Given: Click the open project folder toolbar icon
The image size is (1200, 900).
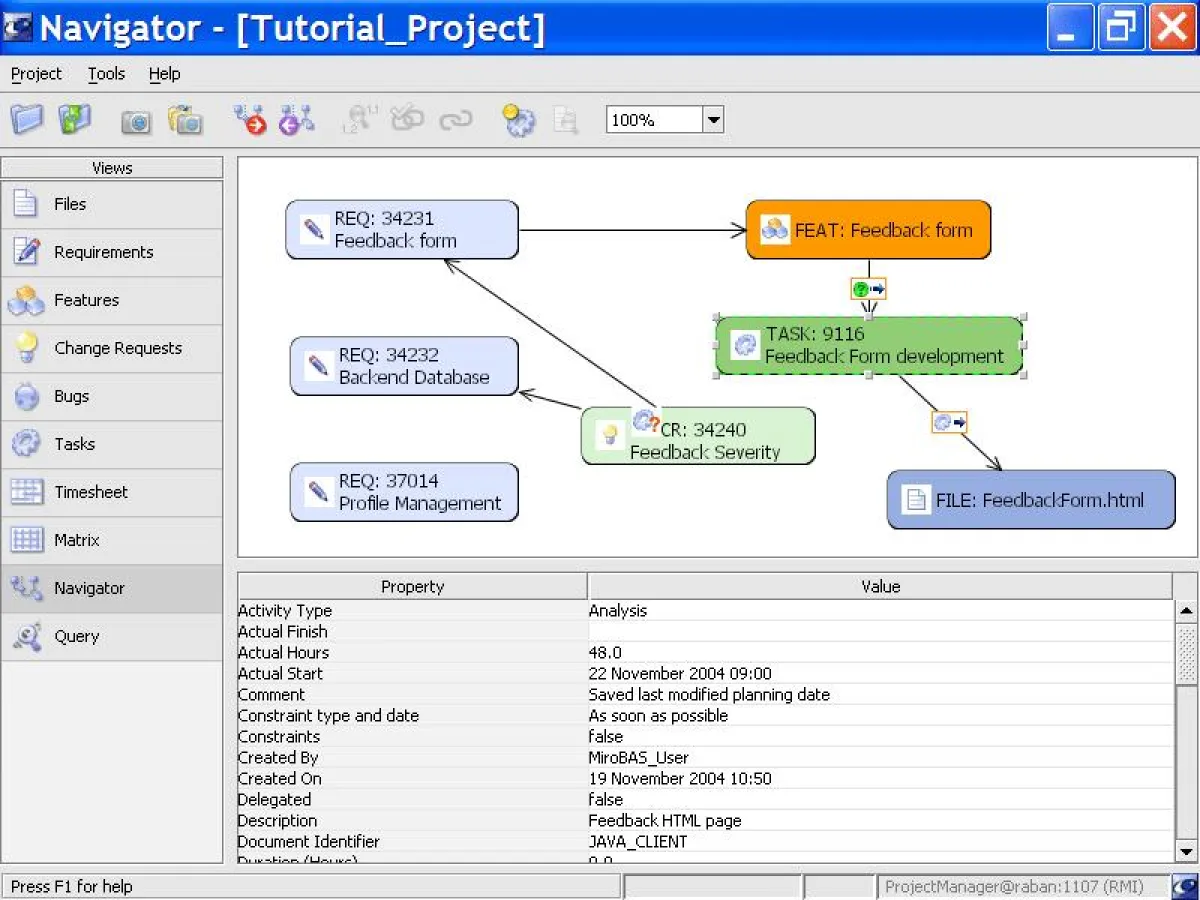Looking at the screenshot, I should (x=27, y=120).
